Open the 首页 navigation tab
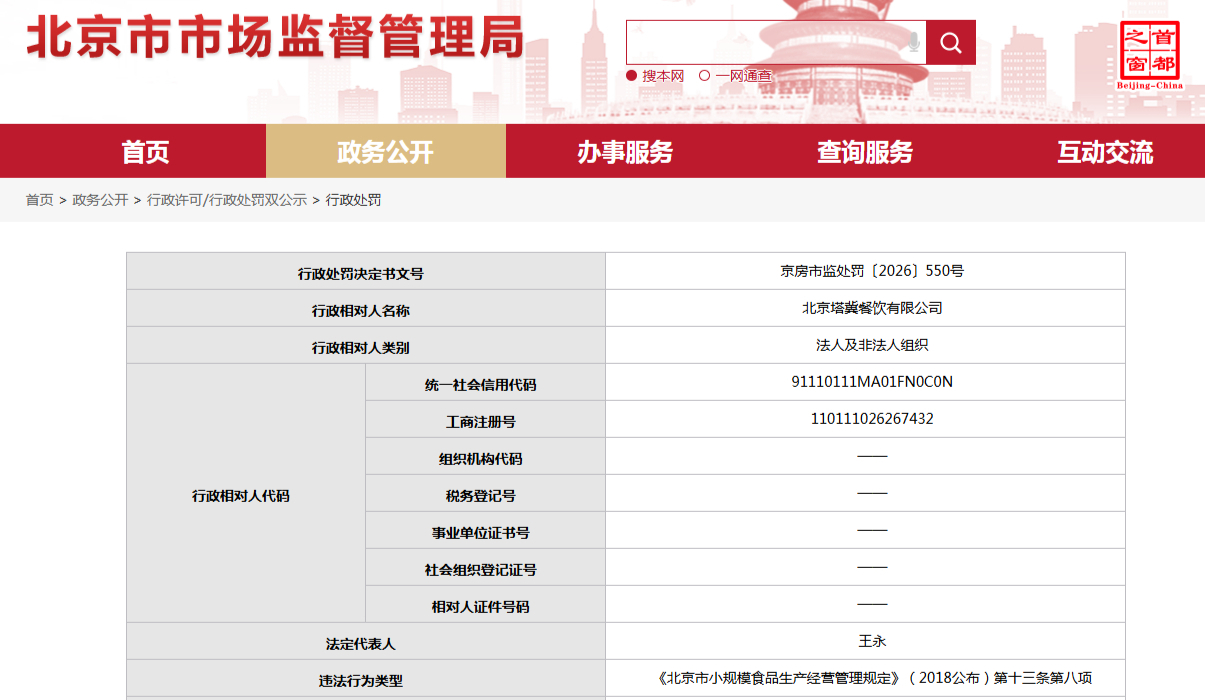 145,152
